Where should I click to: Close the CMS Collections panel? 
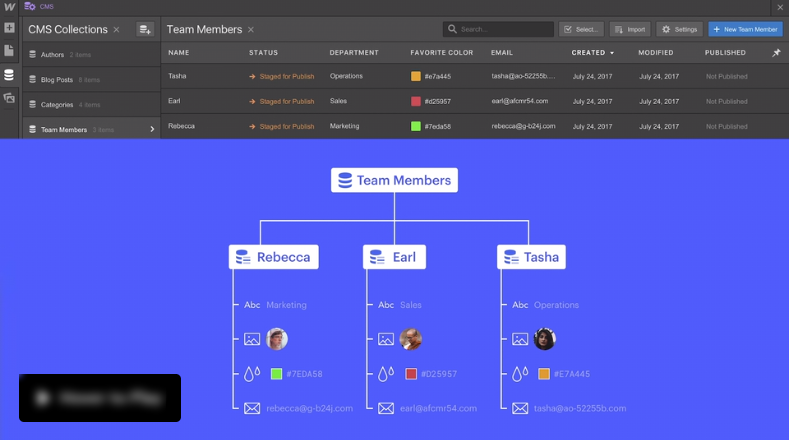click(116, 30)
